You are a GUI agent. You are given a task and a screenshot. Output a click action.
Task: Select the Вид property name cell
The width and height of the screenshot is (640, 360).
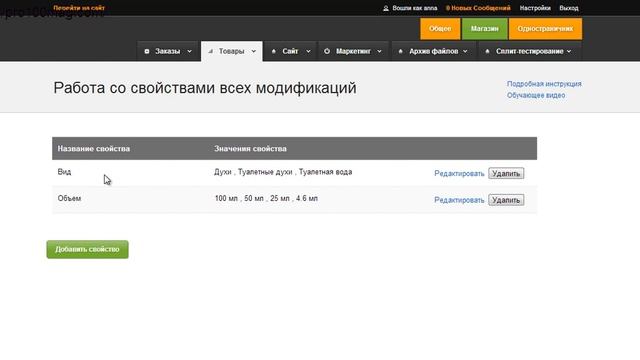(x=64, y=172)
